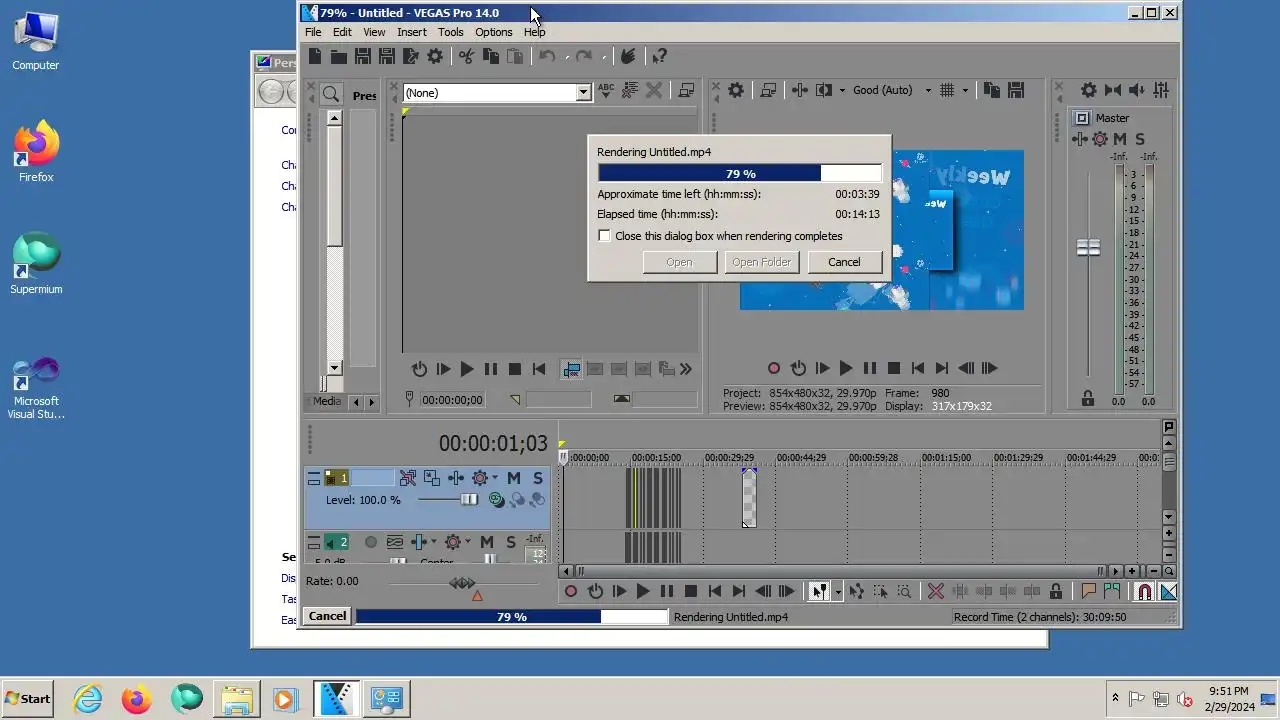Click the Play button in timeline transport
This screenshot has width=1280, height=720.
tap(643, 591)
